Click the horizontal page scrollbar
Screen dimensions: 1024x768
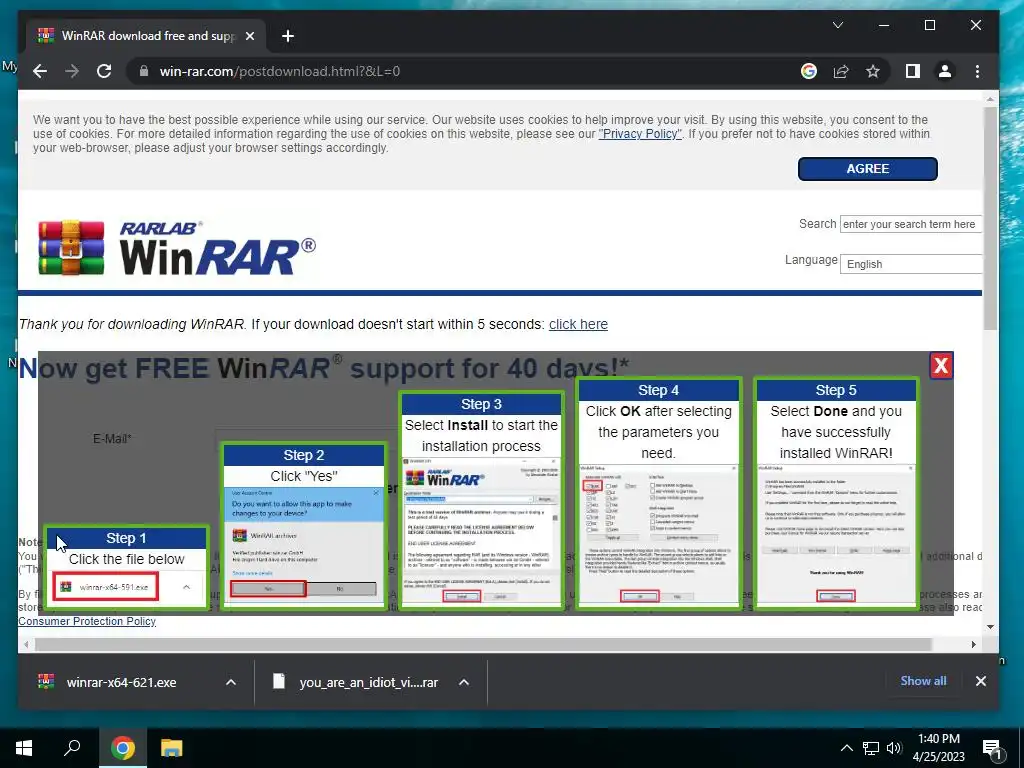click(x=483, y=645)
